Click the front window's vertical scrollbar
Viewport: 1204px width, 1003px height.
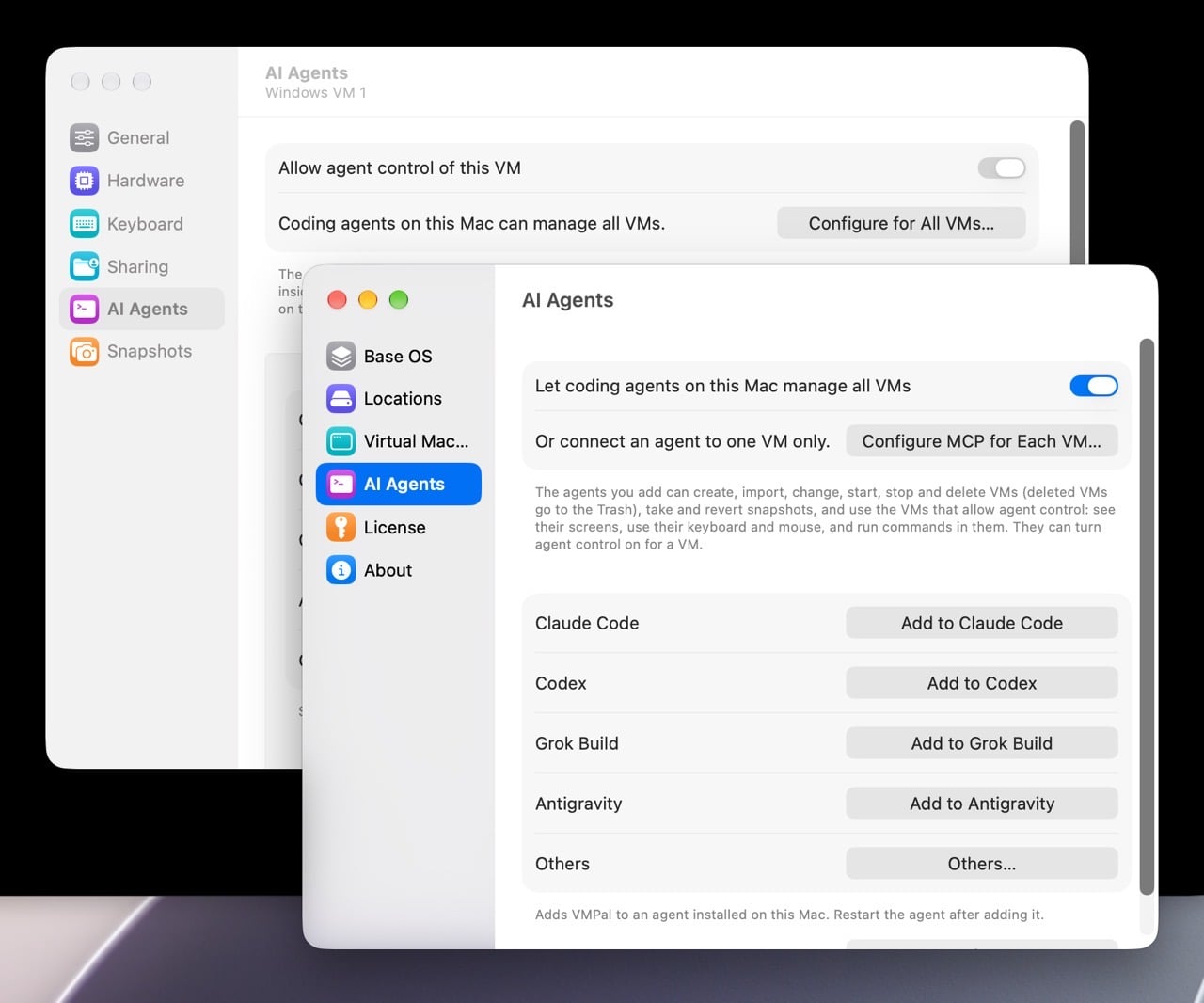(1146, 616)
